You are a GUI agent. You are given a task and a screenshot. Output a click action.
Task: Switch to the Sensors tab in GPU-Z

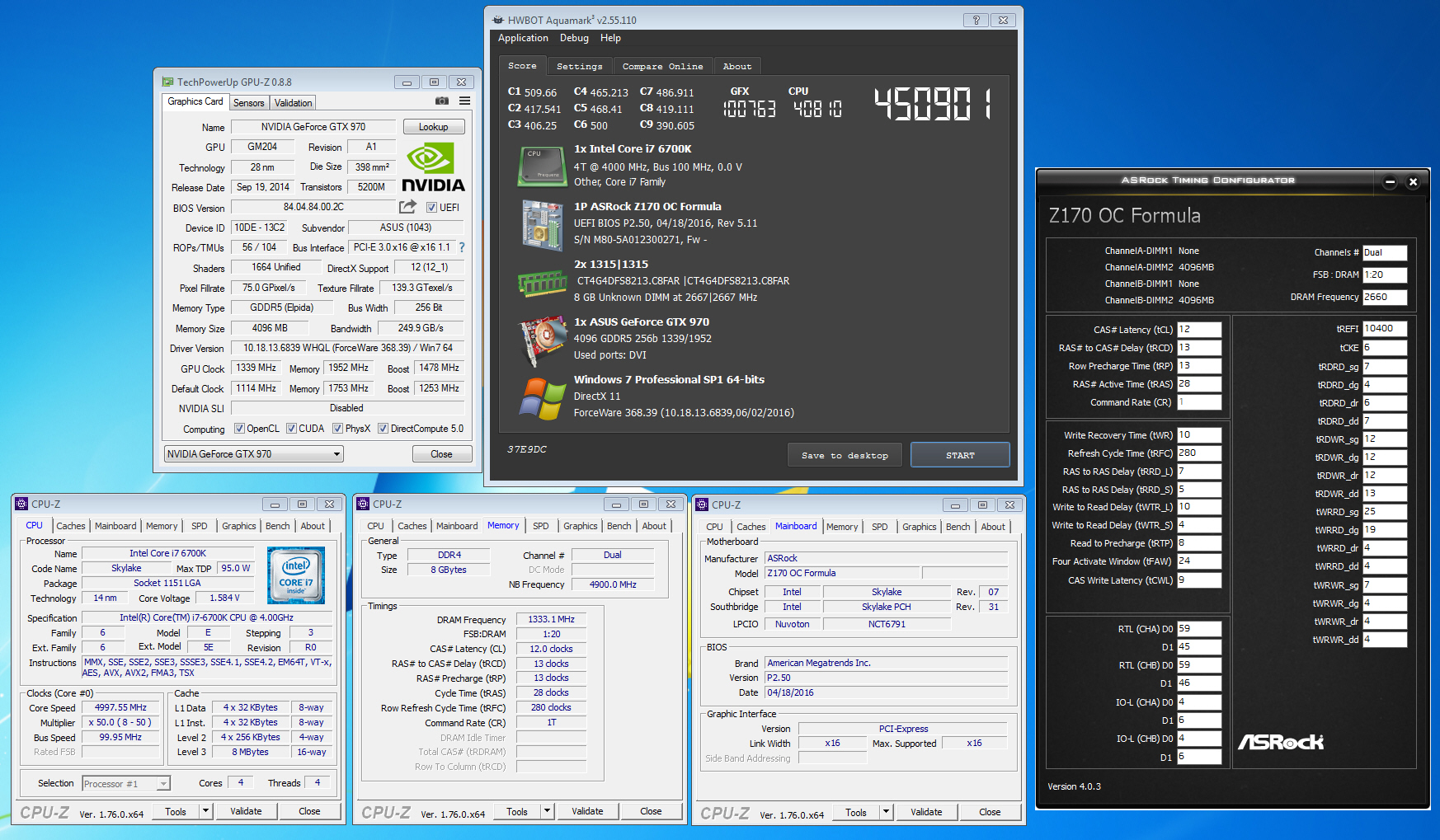point(249,103)
